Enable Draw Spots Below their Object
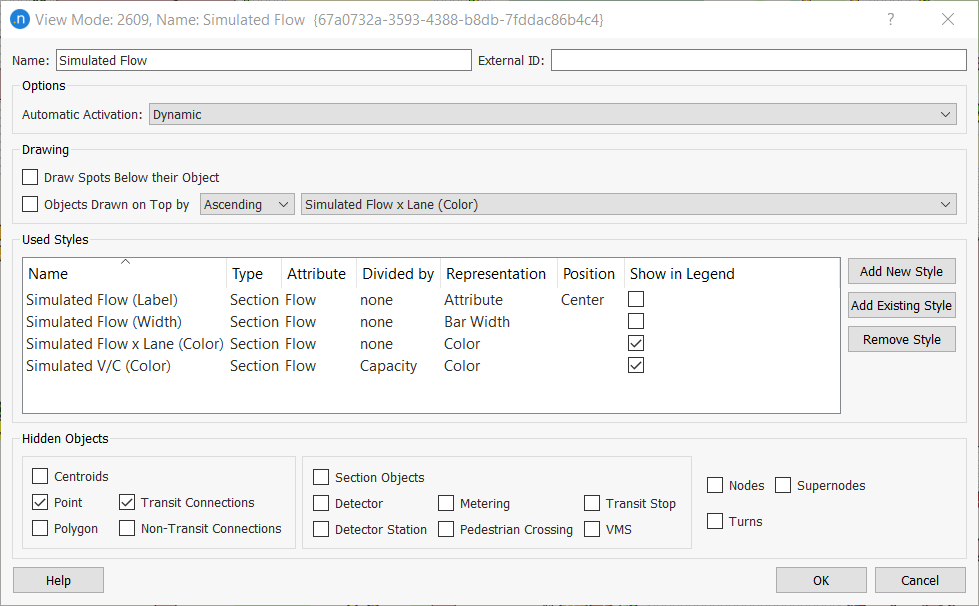979x606 pixels. click(29, 176)
